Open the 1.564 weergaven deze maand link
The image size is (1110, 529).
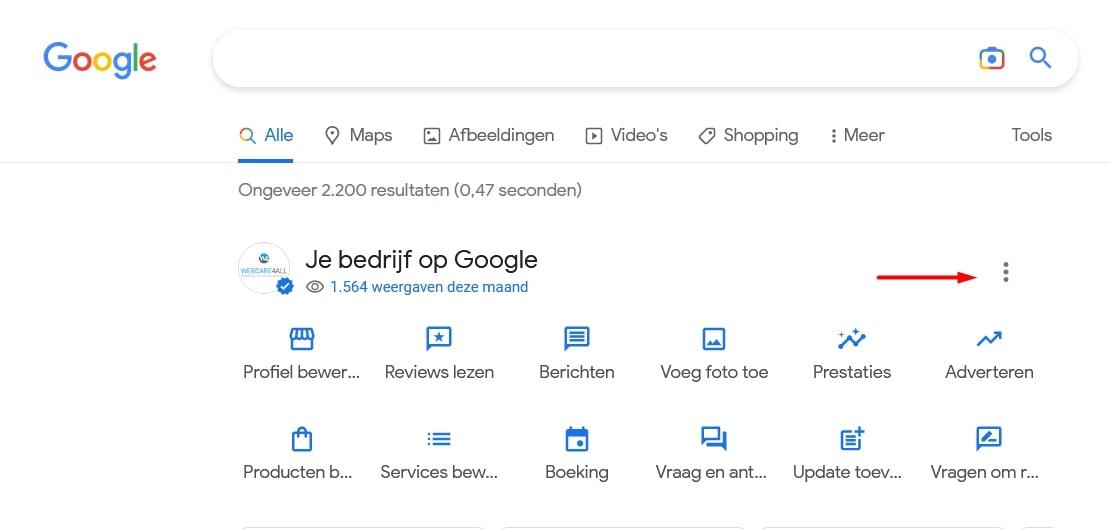[429, 287]
